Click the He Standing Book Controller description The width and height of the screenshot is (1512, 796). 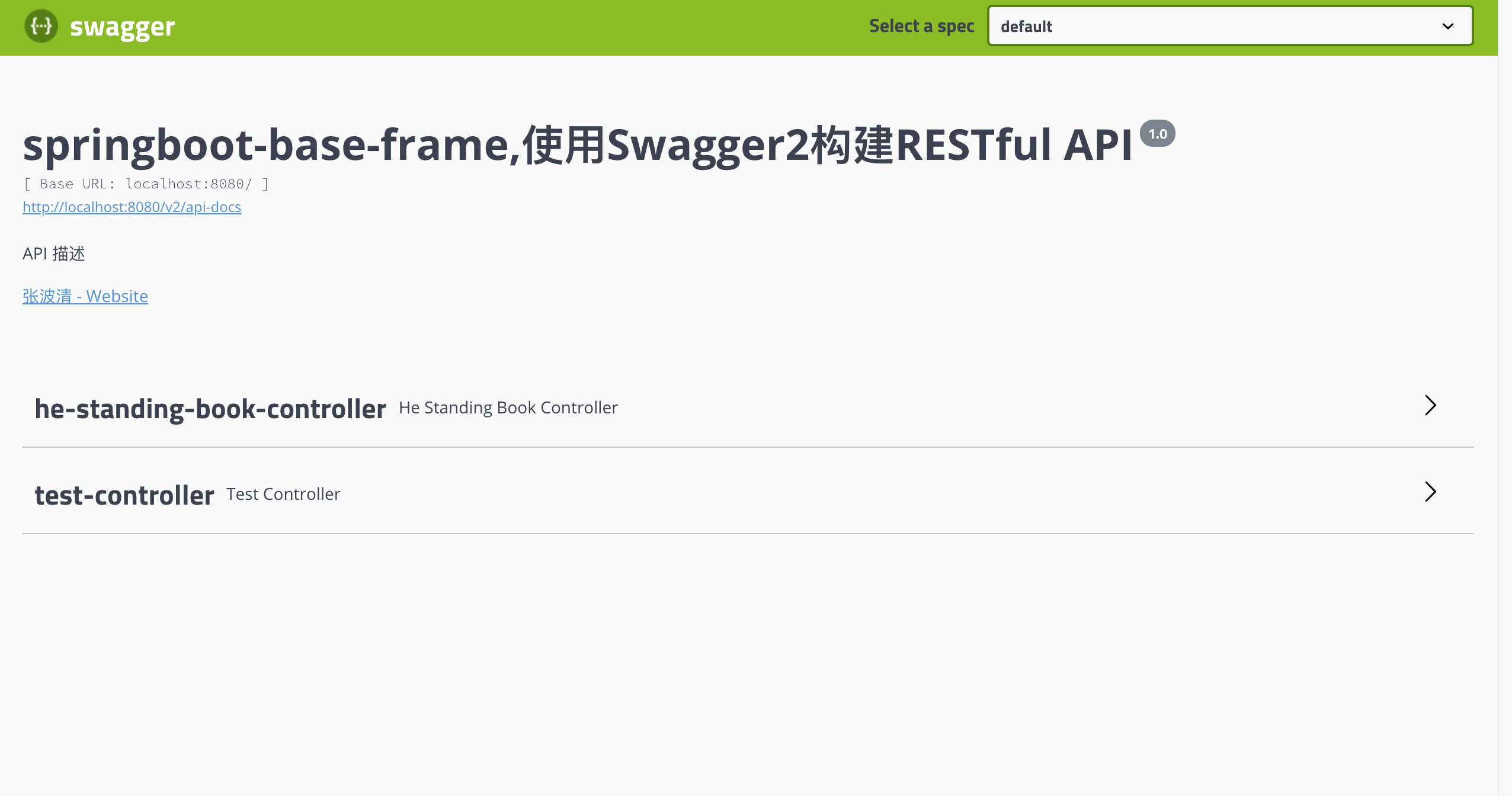tap(508, 407)
